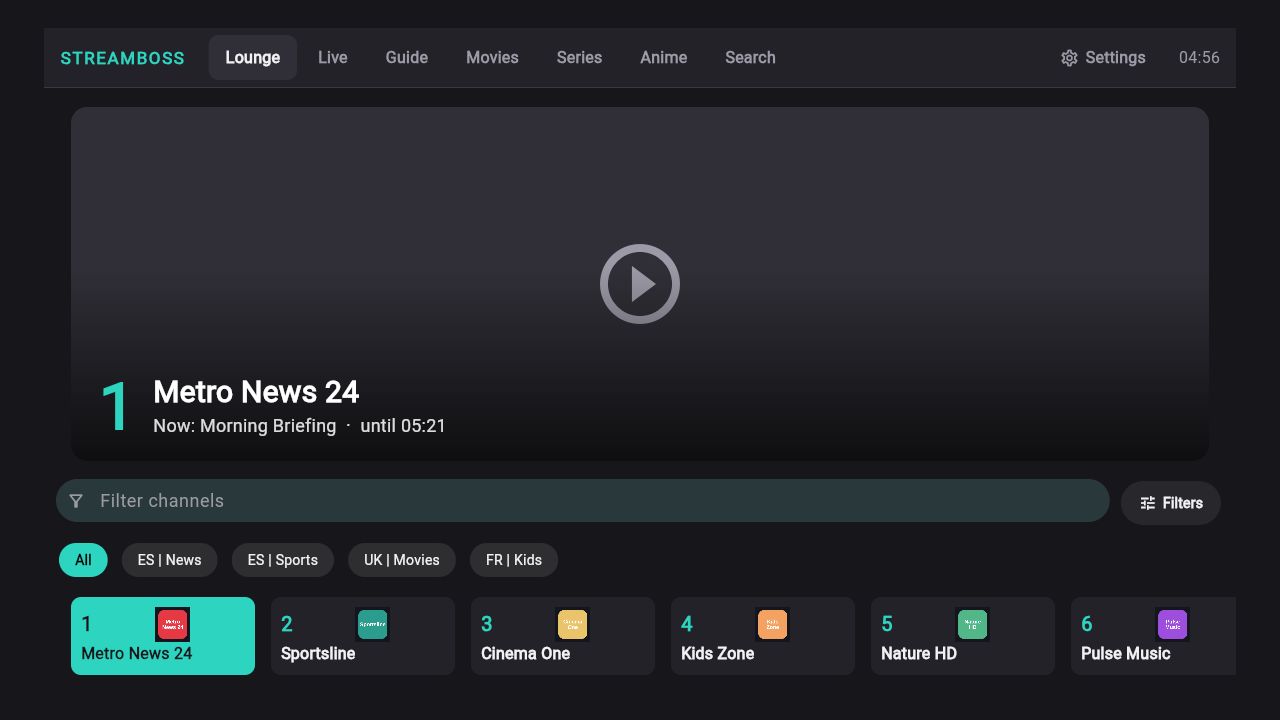Viewport: 1280px width, 720px height.
Task: Click the Metro News 24 channel logo
Action: 172,625
